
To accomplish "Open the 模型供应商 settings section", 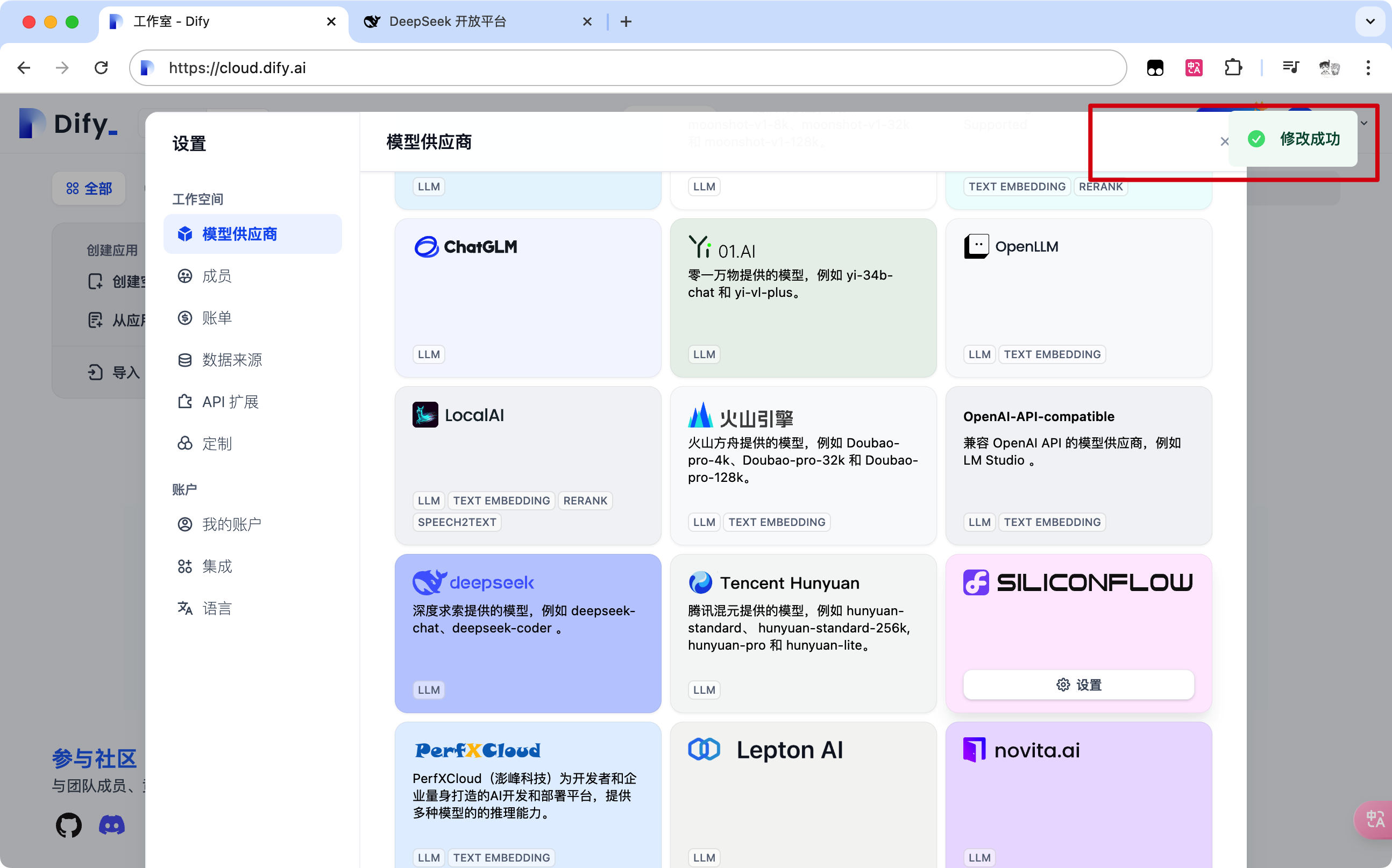I will (x=253, y=234).
